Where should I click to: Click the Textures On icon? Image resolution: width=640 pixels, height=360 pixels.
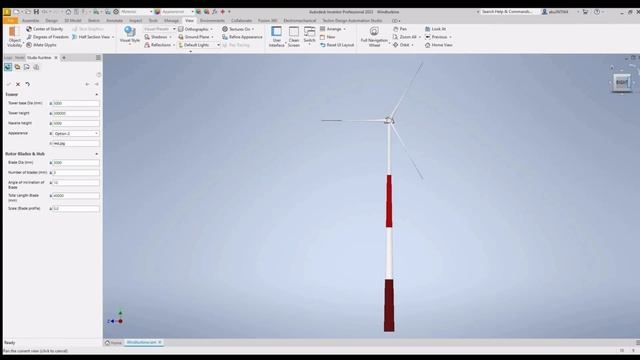(x=224, y=29)
